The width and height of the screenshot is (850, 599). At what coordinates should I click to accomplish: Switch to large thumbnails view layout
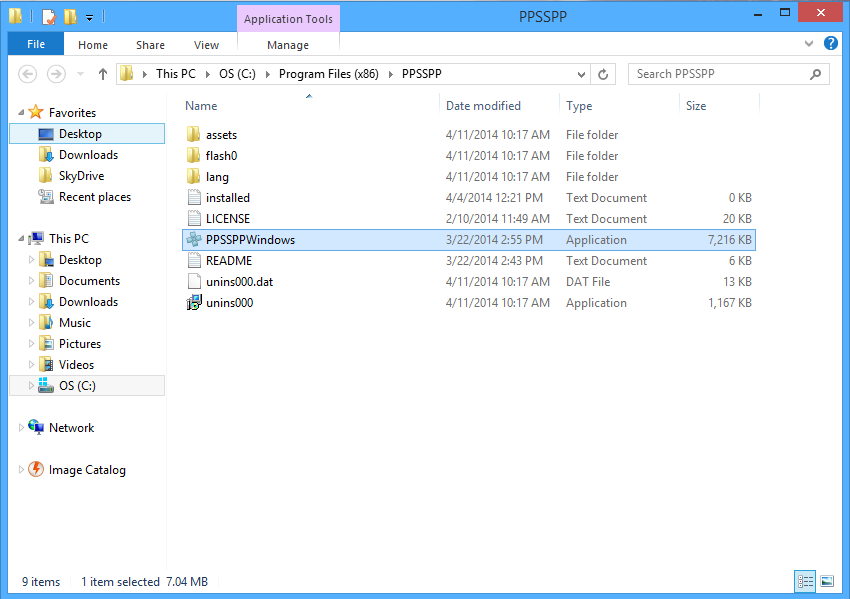[x=827, y=581]
